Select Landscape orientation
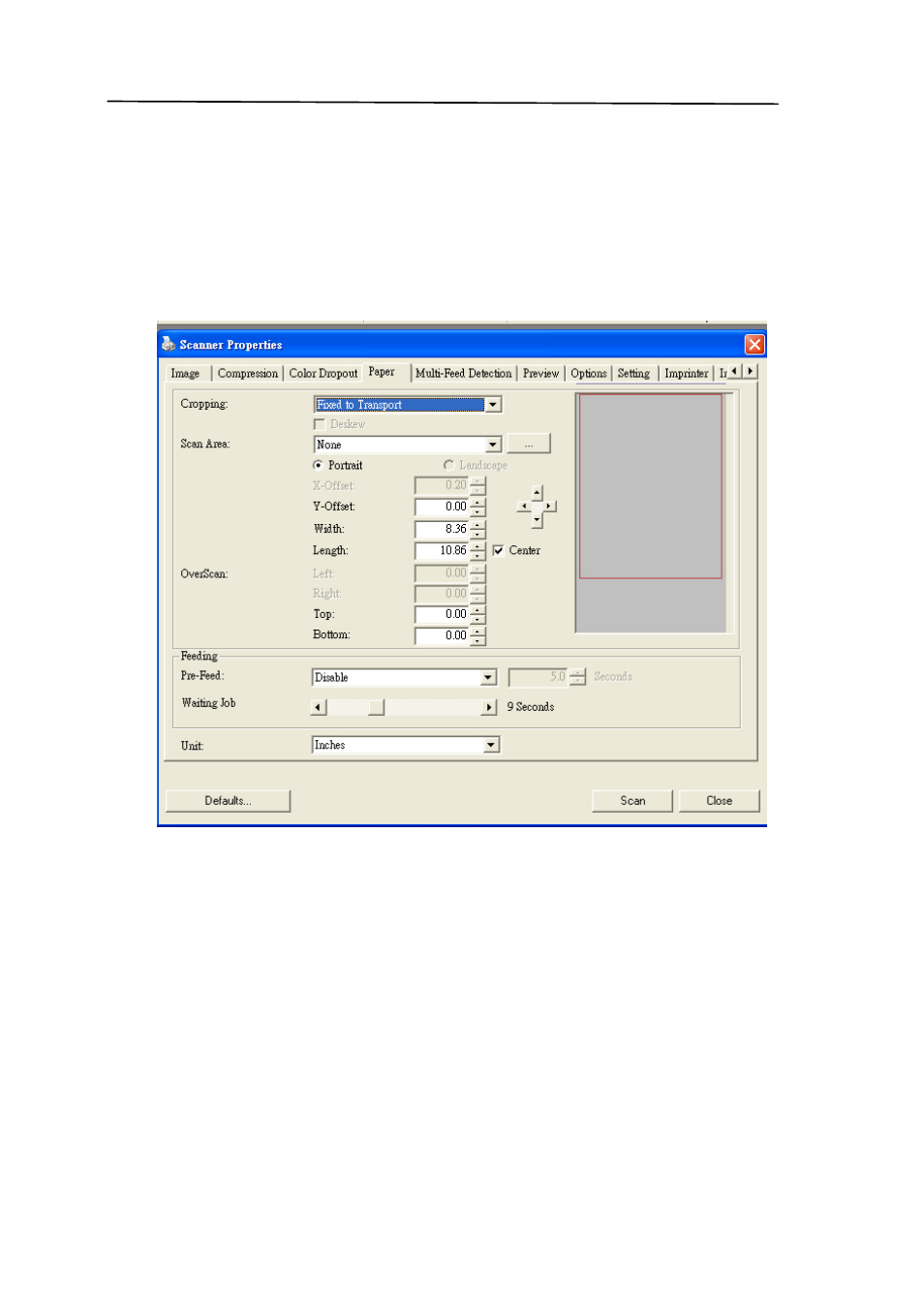The height and width of the screenshot is (1294, 924). click(x=448, y=465)
